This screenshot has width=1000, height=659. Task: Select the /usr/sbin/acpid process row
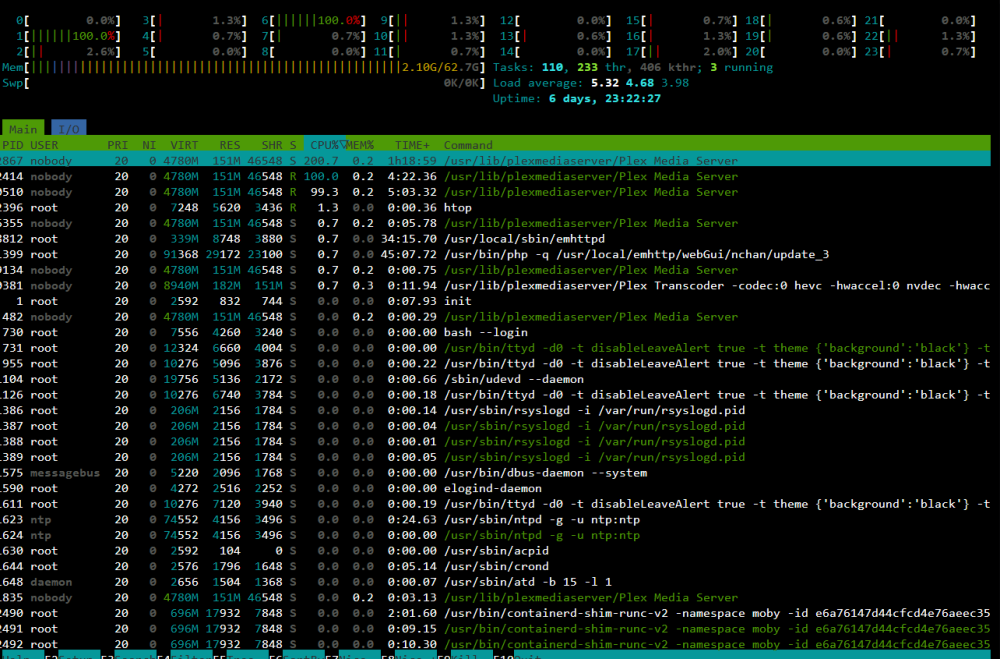[x=496, y=551]
